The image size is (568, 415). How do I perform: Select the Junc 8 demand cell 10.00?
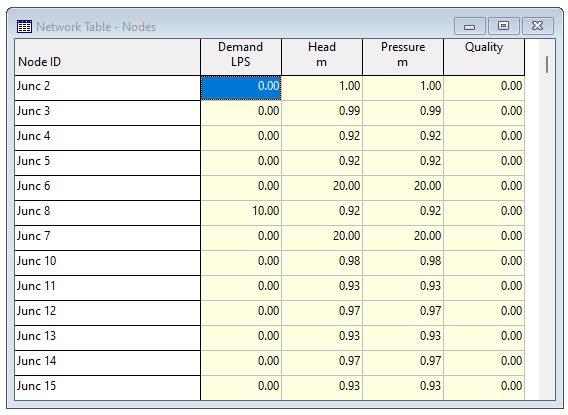tap(241, 213)
